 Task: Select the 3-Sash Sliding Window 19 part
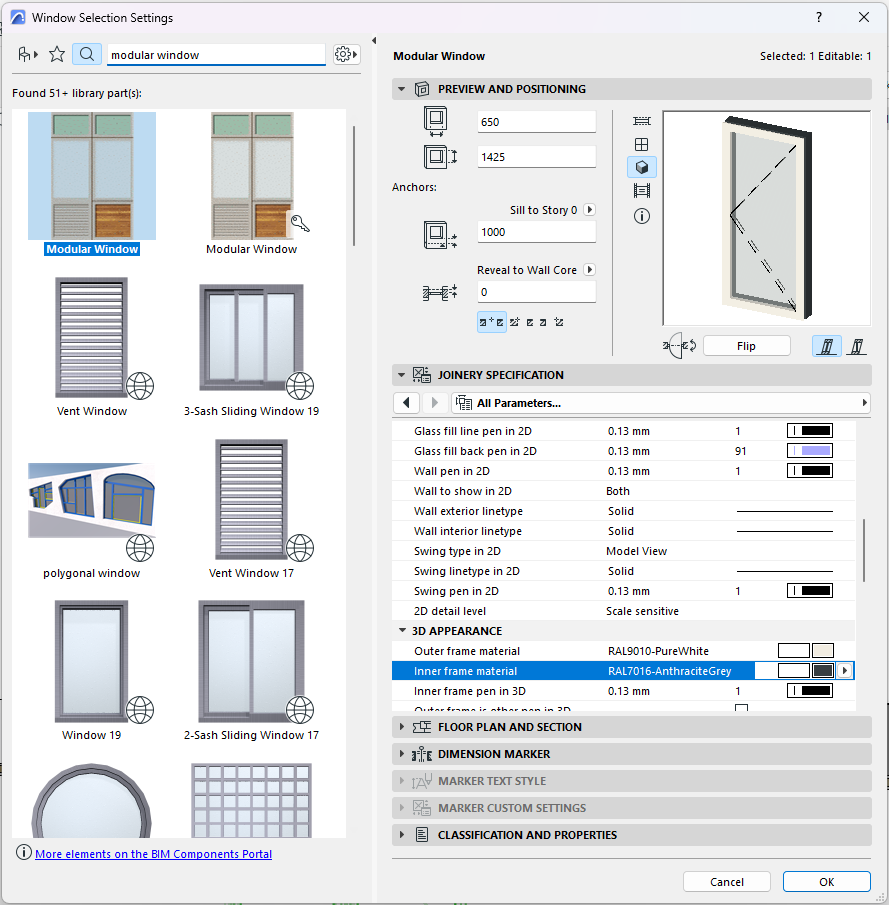(x=252, y=338)
